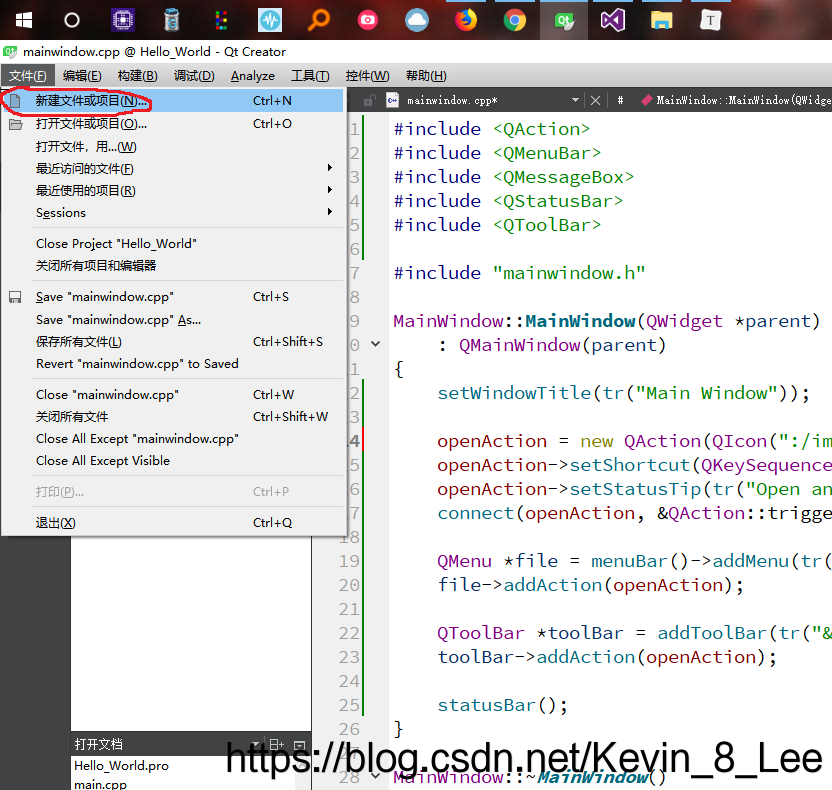Viewport: 832px width, 790px height.
Task: Open the 构建(B) menu
Action: 137,76
